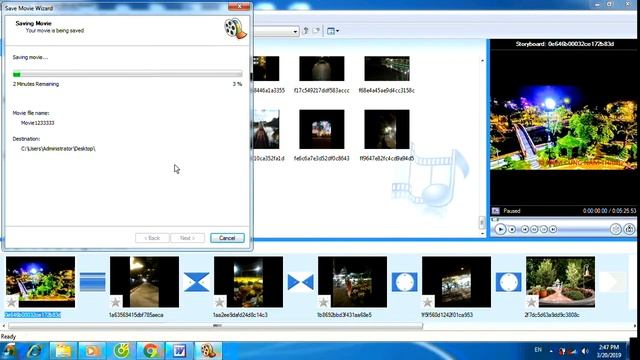Click the icon beside the Paused status
This screenshot has height=360, width=640.
(496, 211)
